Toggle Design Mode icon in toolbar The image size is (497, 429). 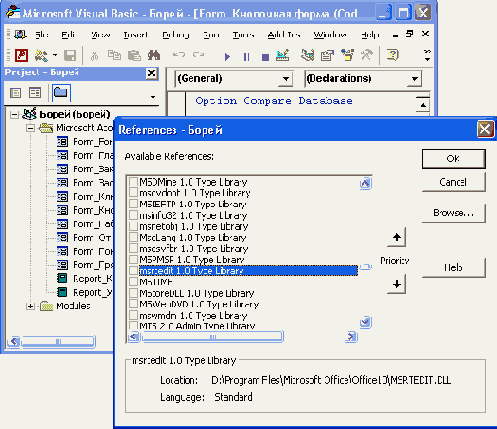pos(283,55)
